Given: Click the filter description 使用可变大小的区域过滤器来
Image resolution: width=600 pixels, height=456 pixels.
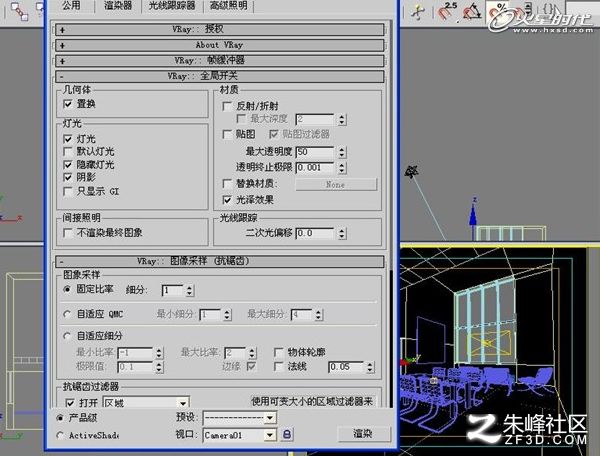Looking at the screenshot, I should click(312, 401).
